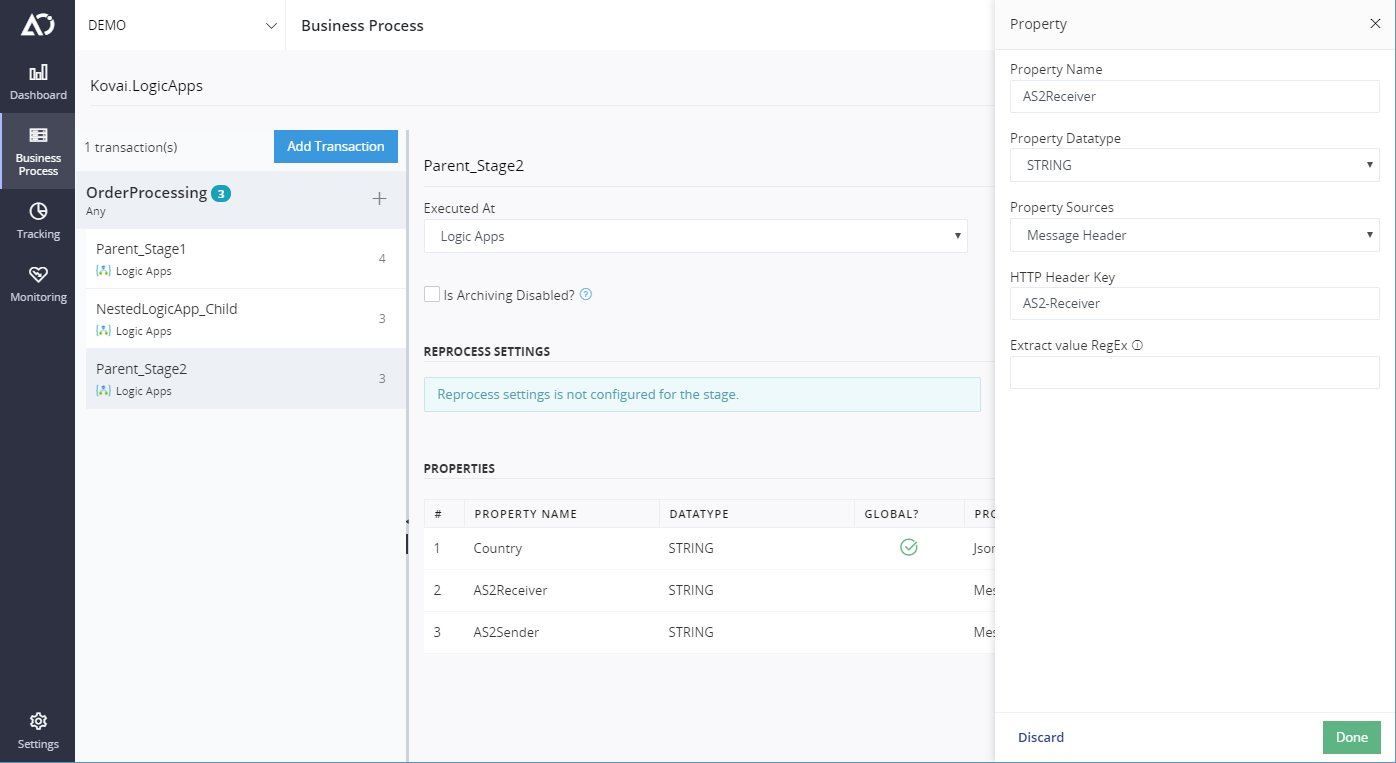1396x763 pixels.
Task: Click the 1 transaction(s) label
Action: [130, 147]
